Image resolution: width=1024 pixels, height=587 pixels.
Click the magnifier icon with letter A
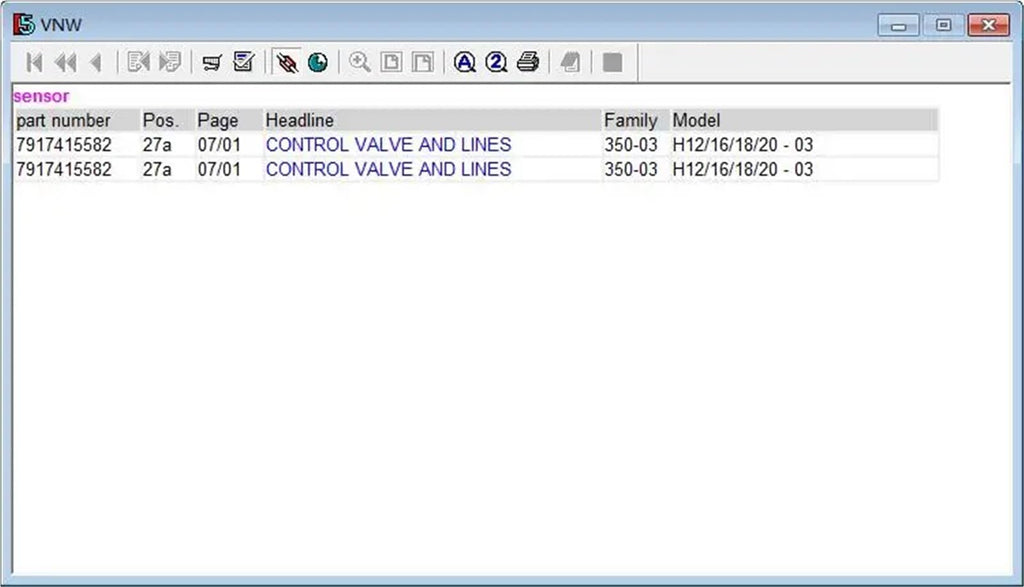pyautogui.click(x=464, y=63)
